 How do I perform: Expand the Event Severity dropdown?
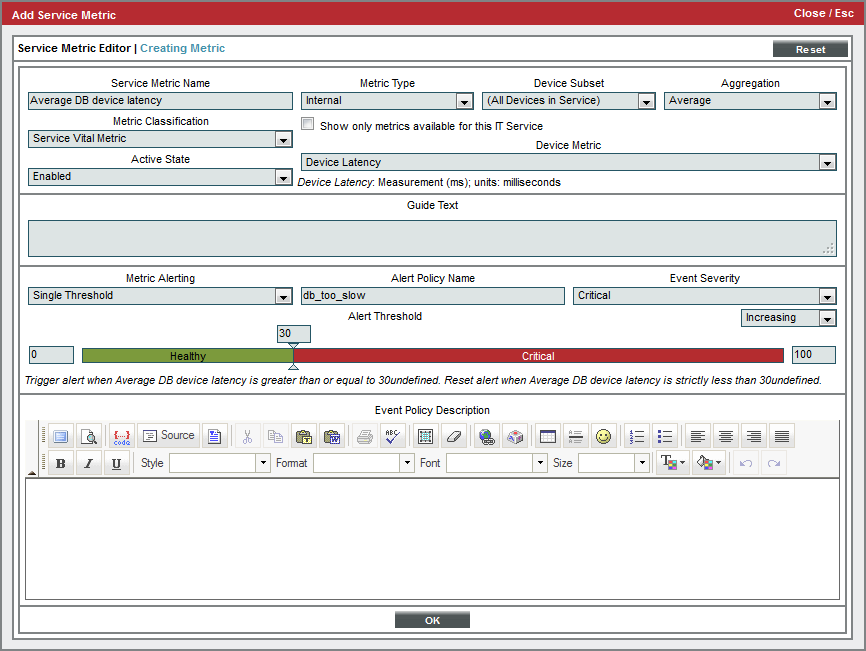pos(827,296)
